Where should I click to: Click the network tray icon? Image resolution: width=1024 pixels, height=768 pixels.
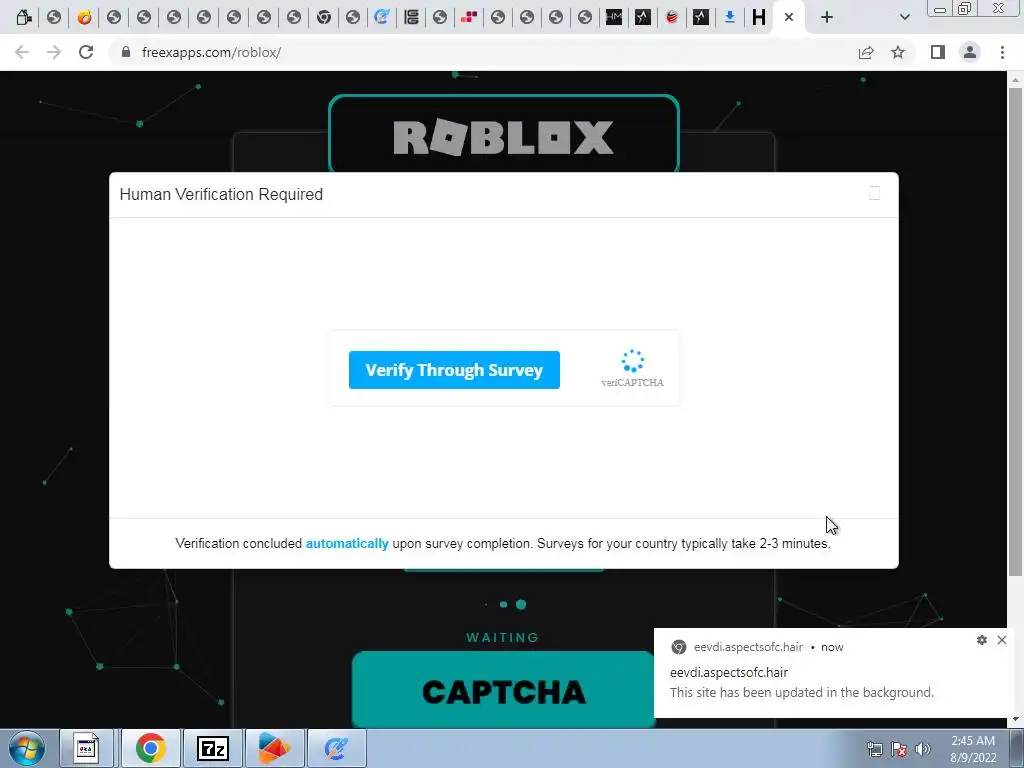(874, 749)
